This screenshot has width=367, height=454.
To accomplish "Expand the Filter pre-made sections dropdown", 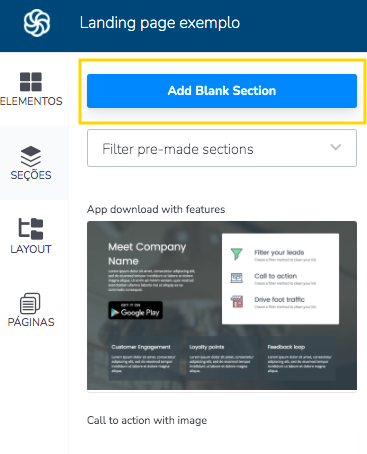I will [222, 148].
